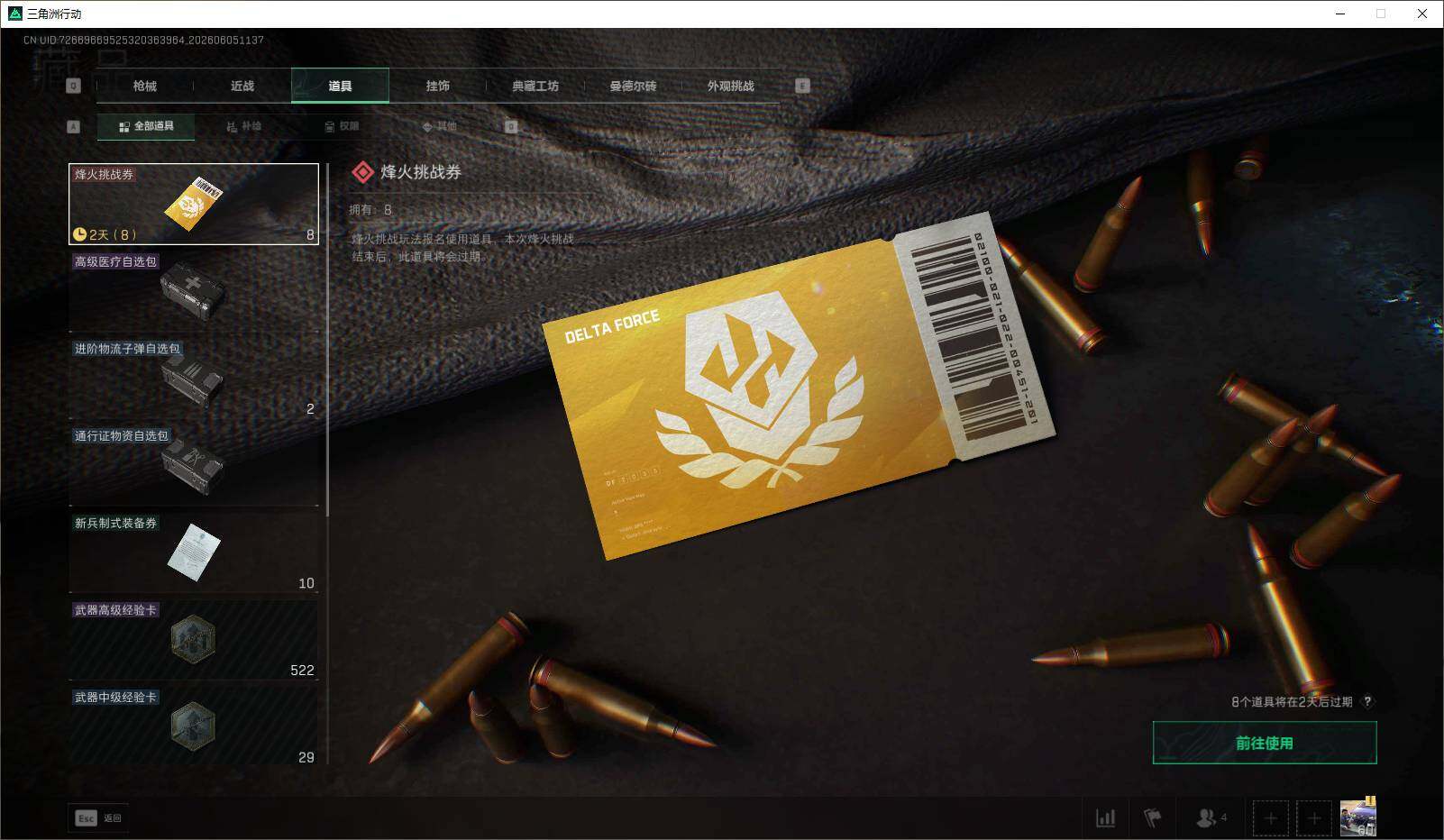
Task: Click the Esc 返回 (back) button
Action: pyautogui.click(x=98, y=817)
